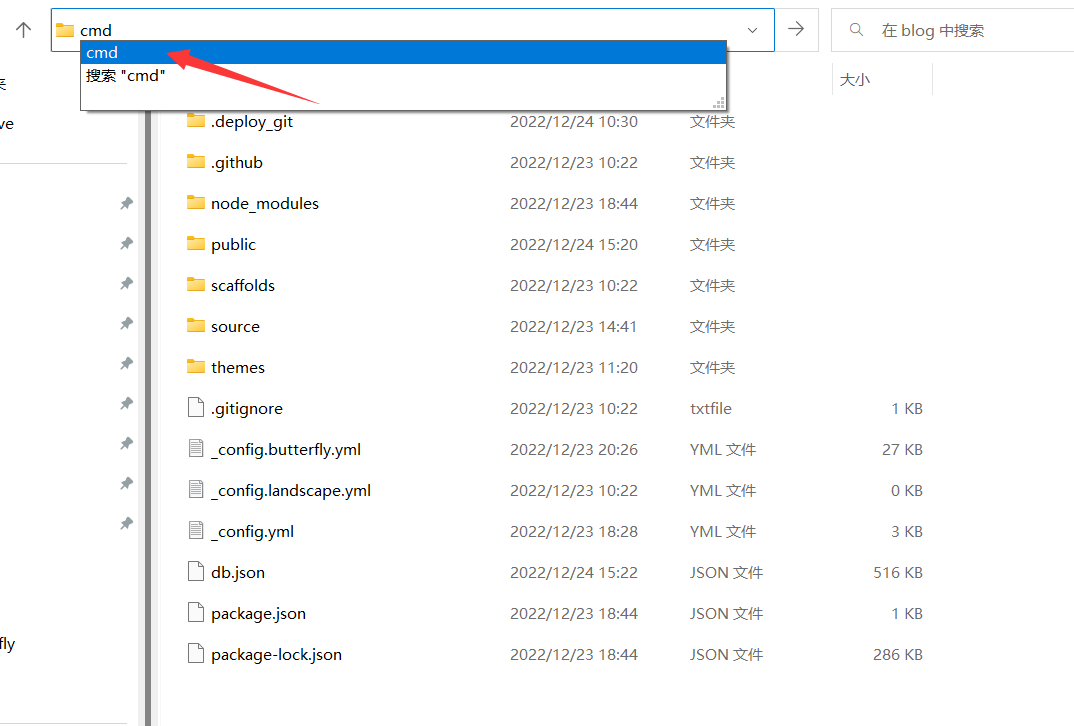This screenshot has width=1074, height=726.
Task: Select the node_modules folder icon
Action: click(196, 203)
